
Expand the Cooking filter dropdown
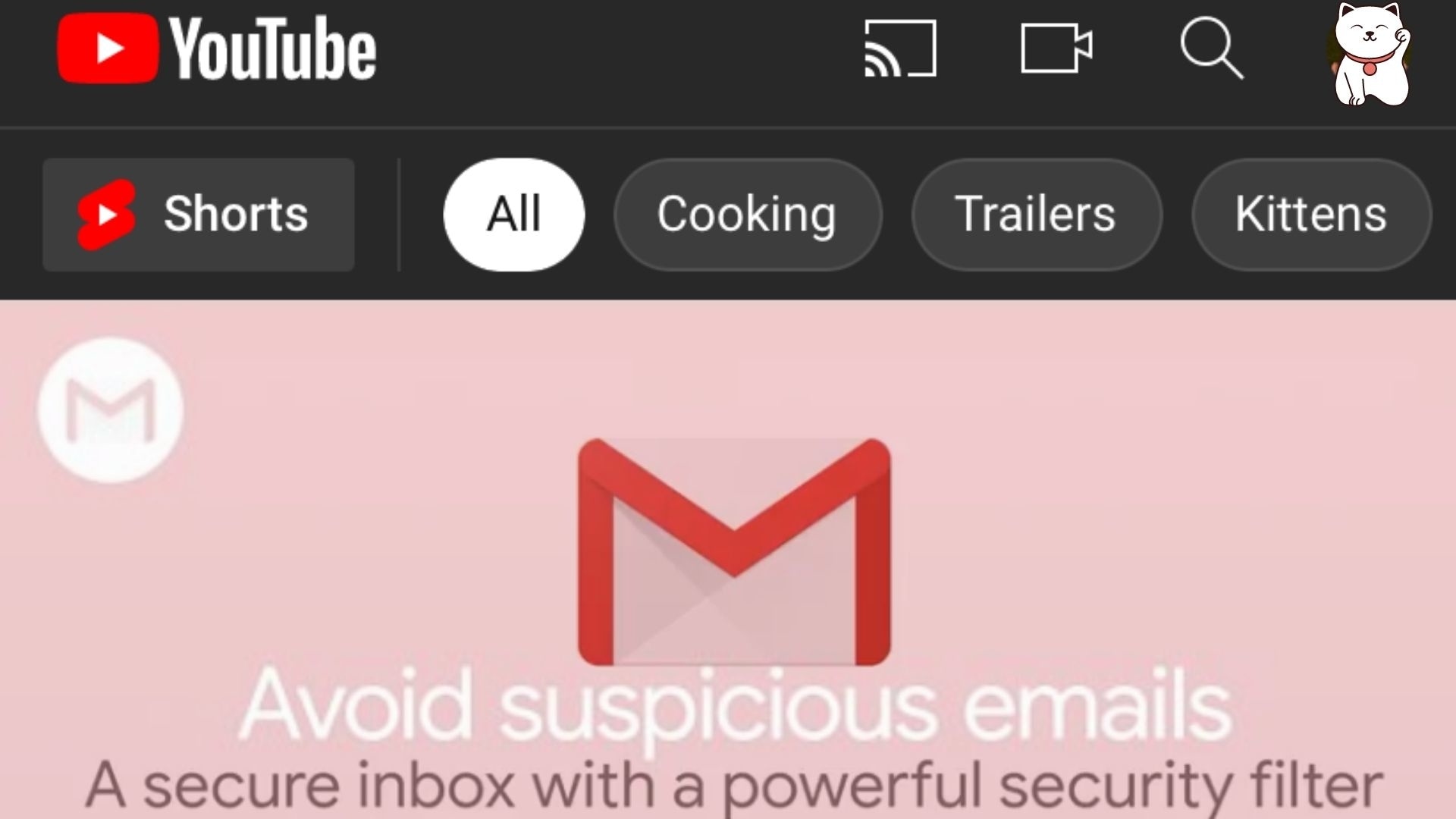coord(748,213)
